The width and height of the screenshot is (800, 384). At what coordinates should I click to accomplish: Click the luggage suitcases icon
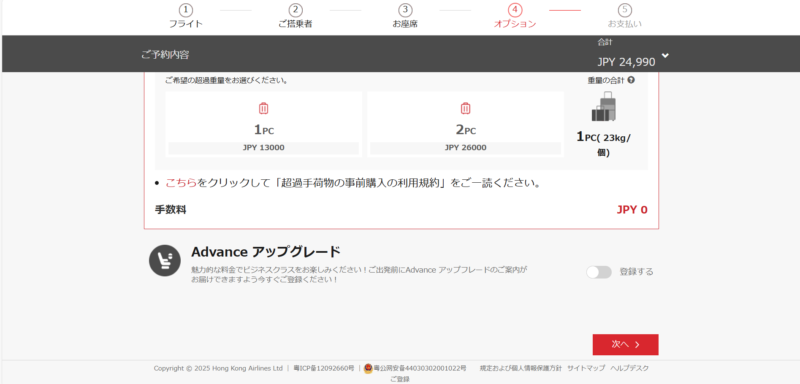[x=604, y=107]
